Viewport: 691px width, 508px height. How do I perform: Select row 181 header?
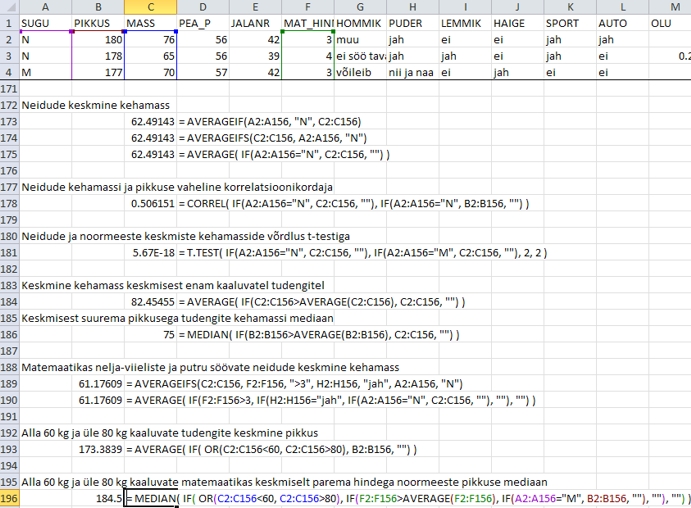pos(10,253)
